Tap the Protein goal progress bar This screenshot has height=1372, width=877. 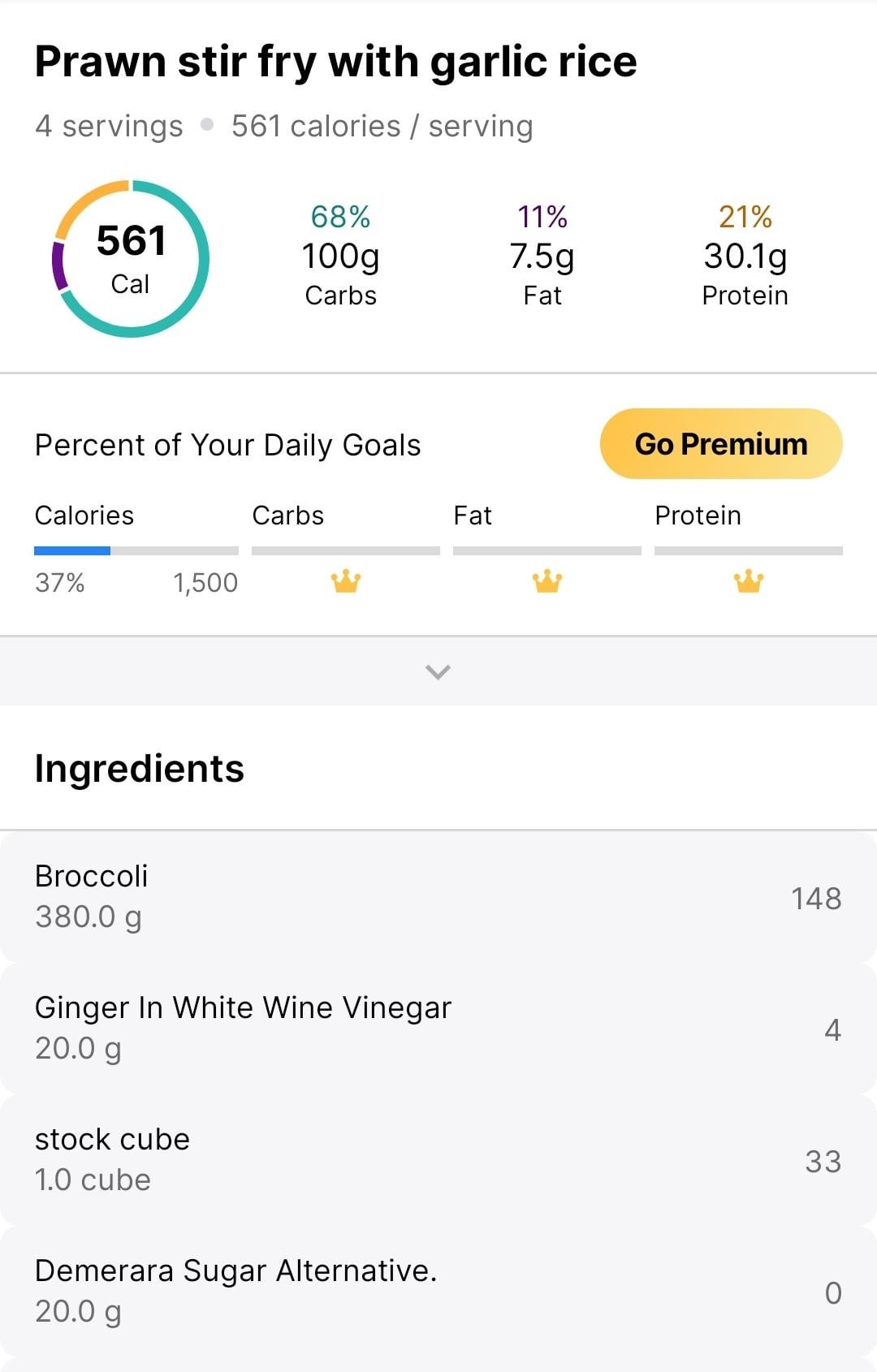click(x=749, y=550)
